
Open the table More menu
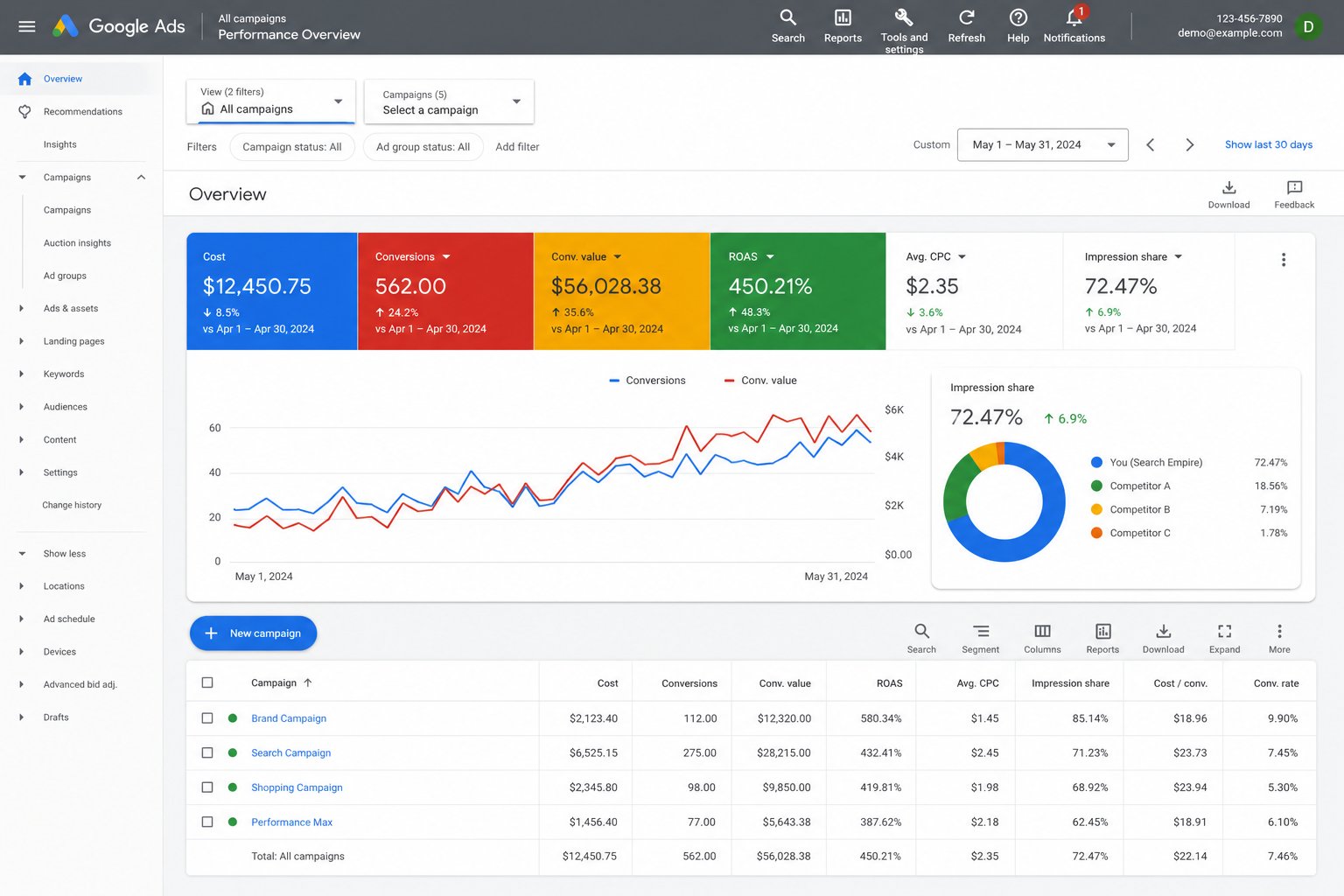point(1279,638)
